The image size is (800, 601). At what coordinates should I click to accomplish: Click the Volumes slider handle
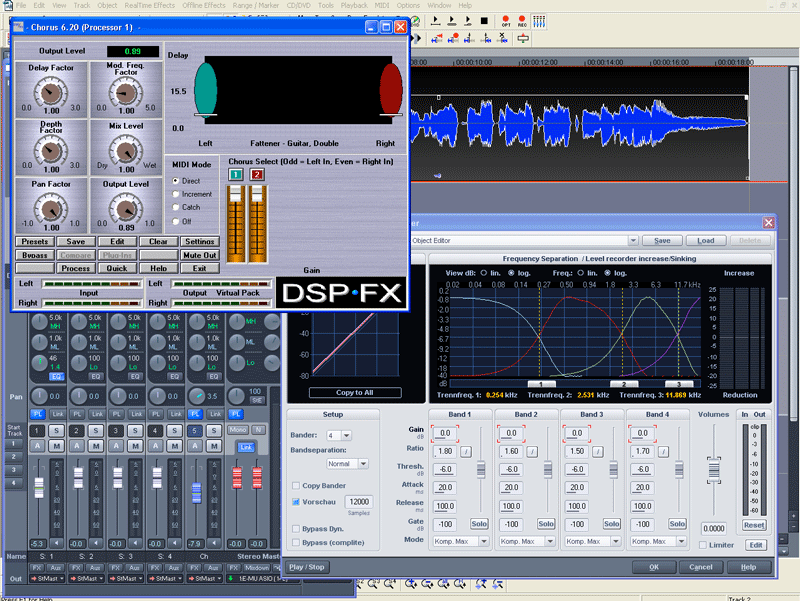click(x=713, y=471)
